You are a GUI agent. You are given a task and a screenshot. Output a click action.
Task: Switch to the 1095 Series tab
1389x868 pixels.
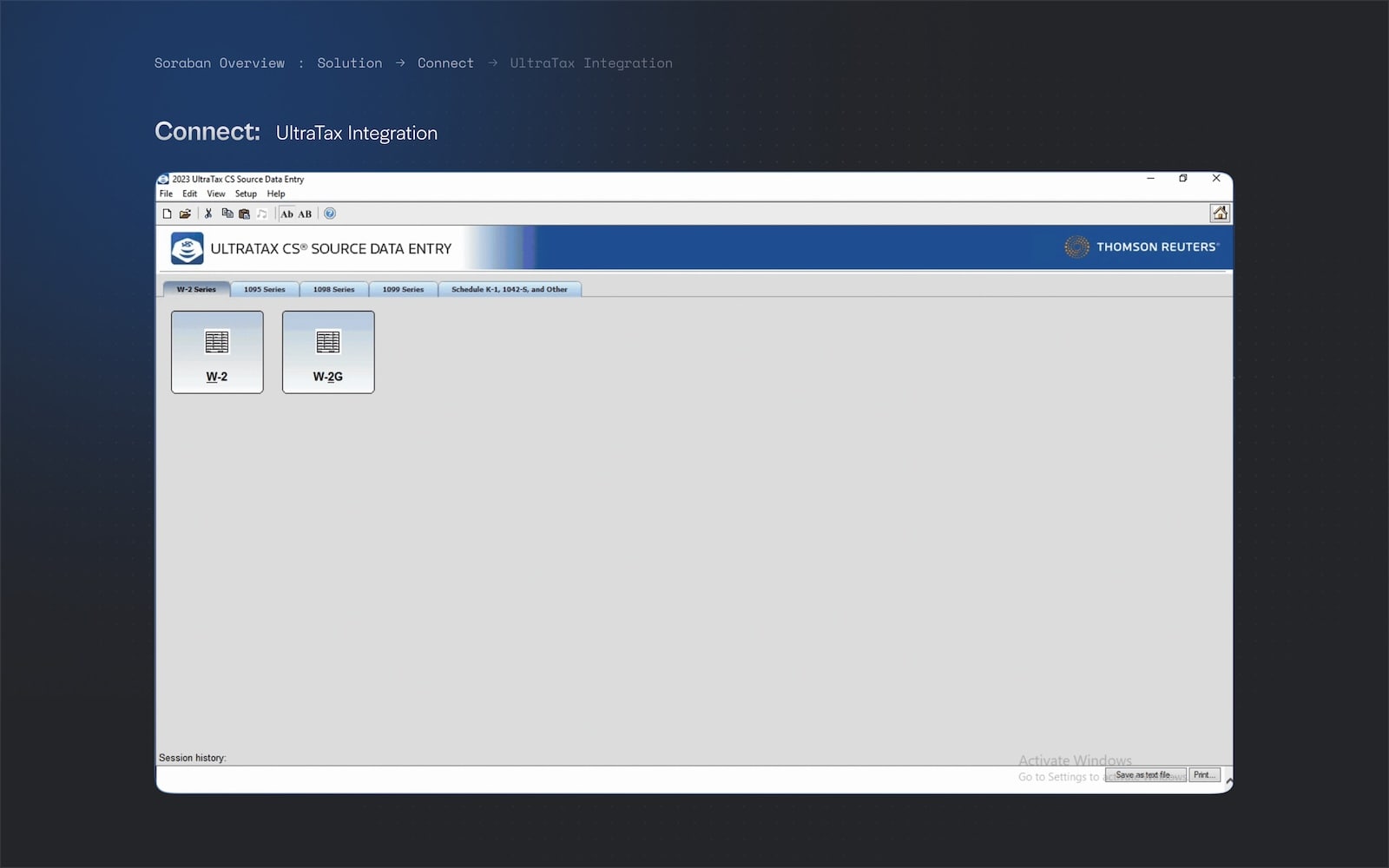click(265, 289)
